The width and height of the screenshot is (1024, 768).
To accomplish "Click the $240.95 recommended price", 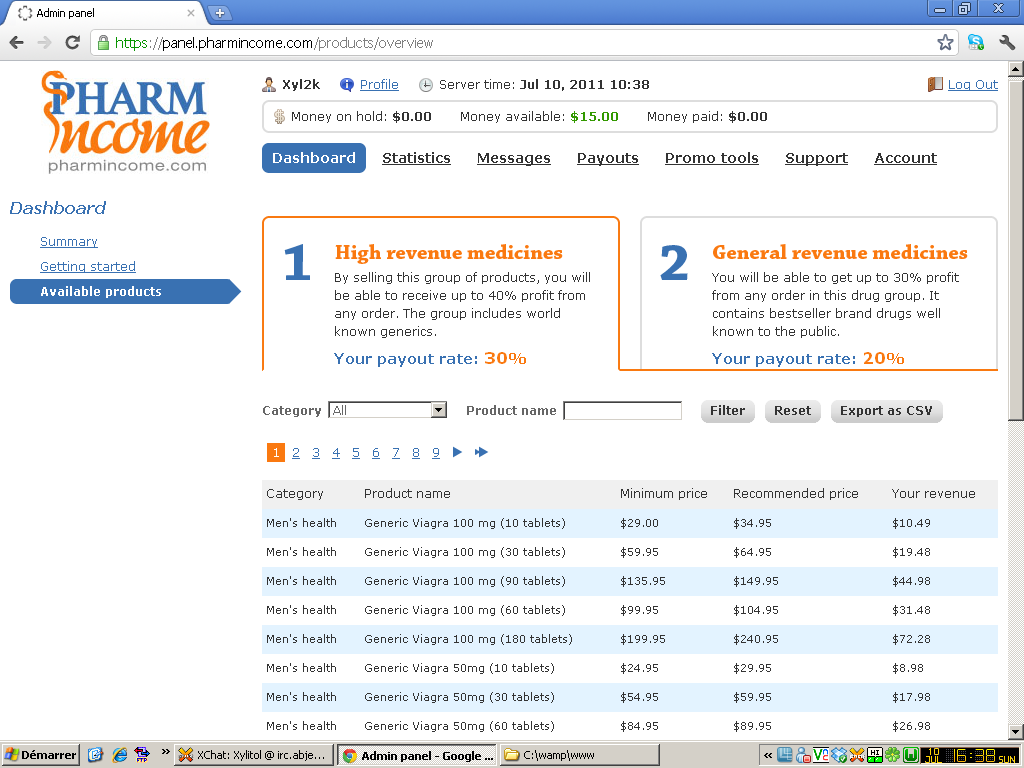I will click(x=756, y=639).
